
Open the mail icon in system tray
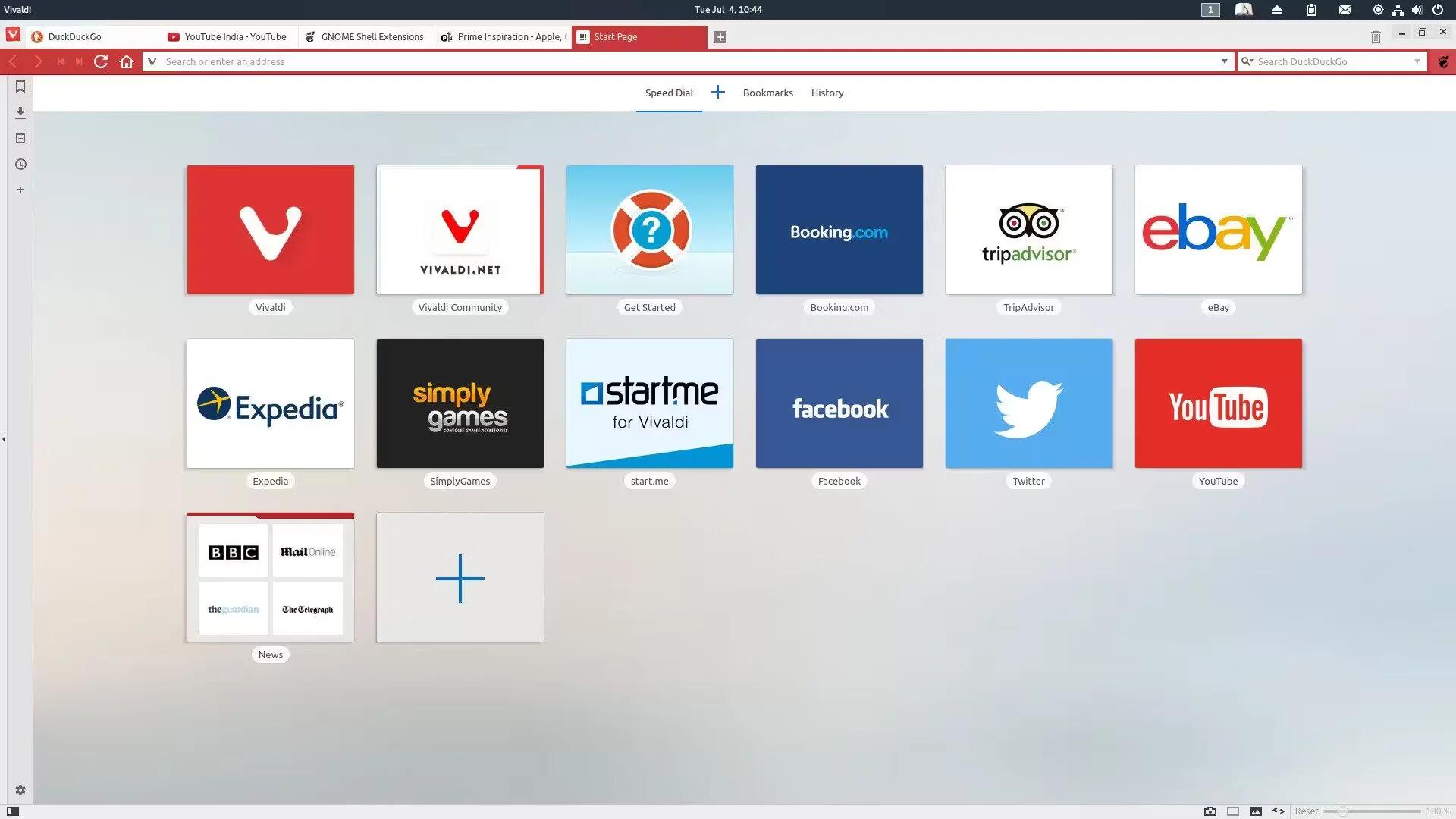click(1345, 10)
